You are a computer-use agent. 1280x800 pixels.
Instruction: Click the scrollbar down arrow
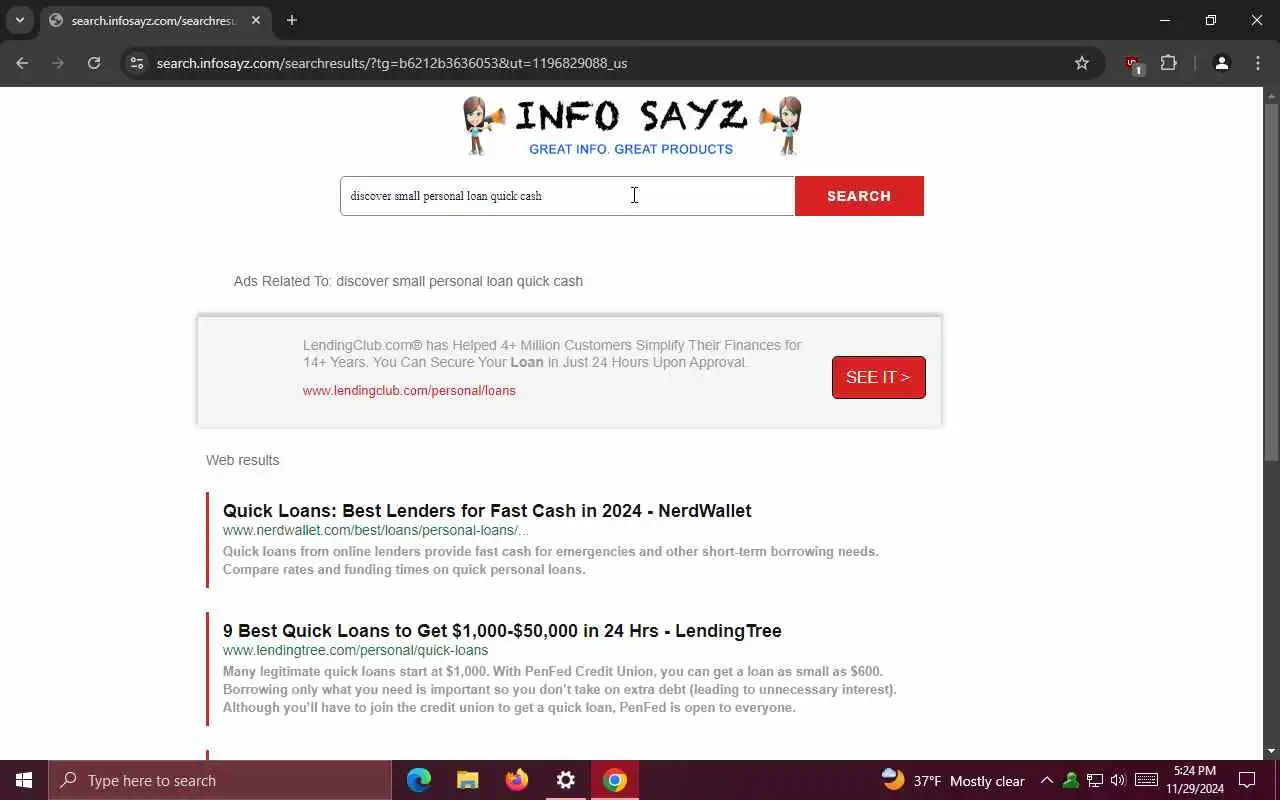click(1272, 751)
